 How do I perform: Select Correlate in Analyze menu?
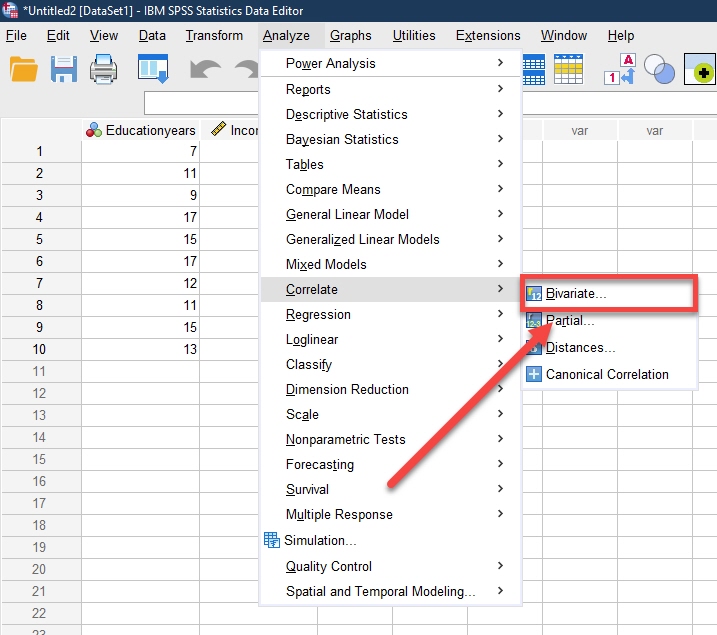click(x=391, y=289)
